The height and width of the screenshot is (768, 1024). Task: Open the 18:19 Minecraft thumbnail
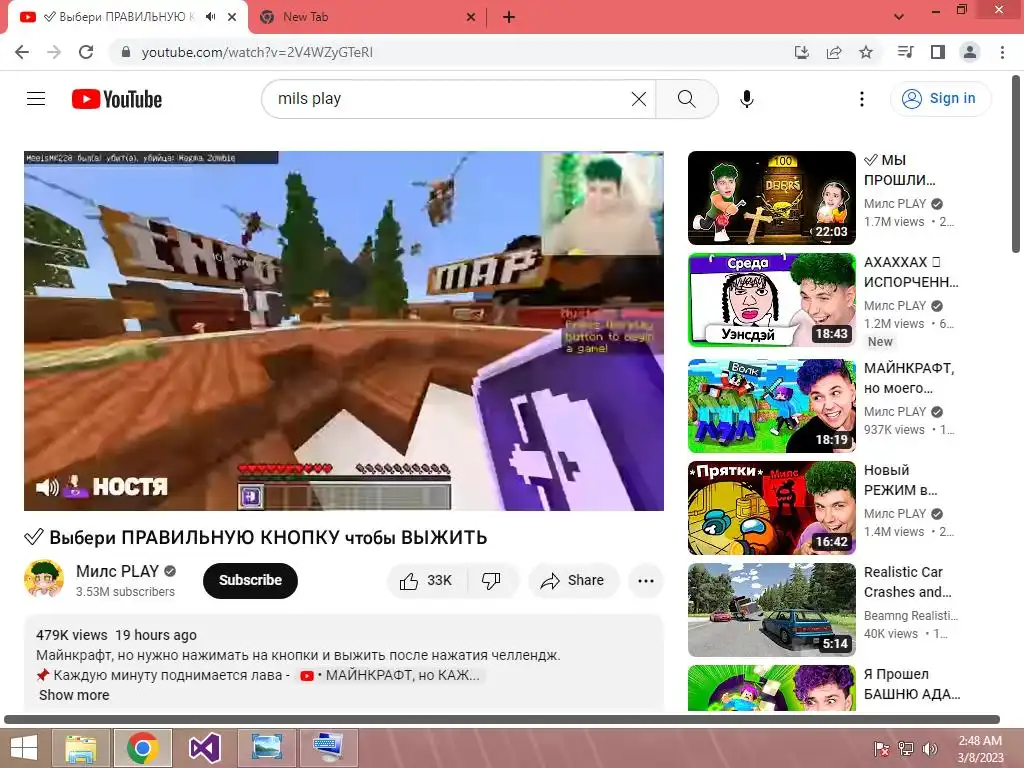[771, 406]
